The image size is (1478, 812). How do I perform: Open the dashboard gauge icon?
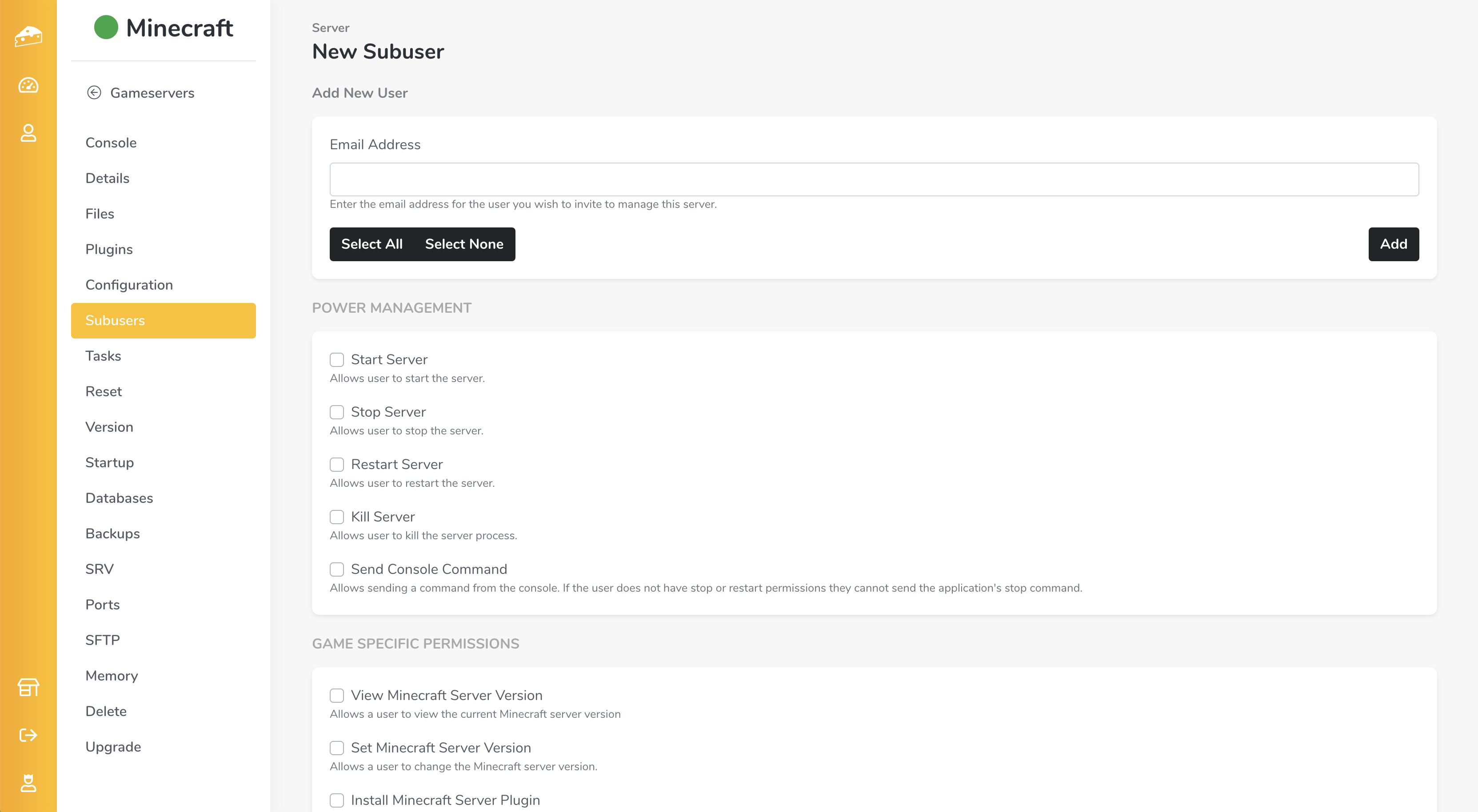[x=28, y=85]
